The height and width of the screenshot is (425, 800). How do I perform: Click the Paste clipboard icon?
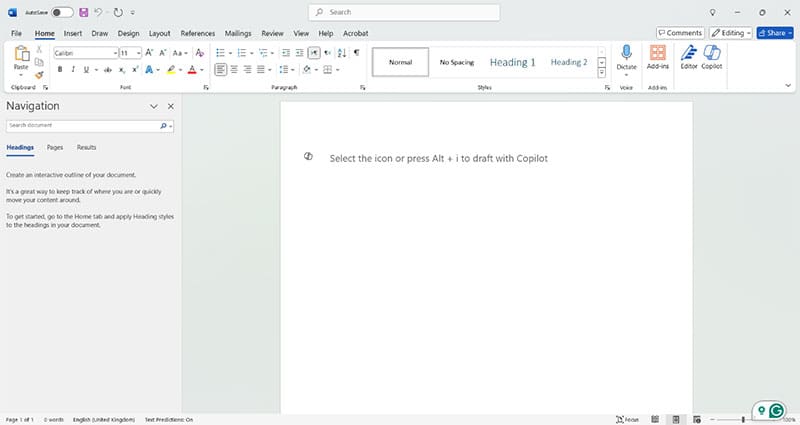tap(21, 53)
